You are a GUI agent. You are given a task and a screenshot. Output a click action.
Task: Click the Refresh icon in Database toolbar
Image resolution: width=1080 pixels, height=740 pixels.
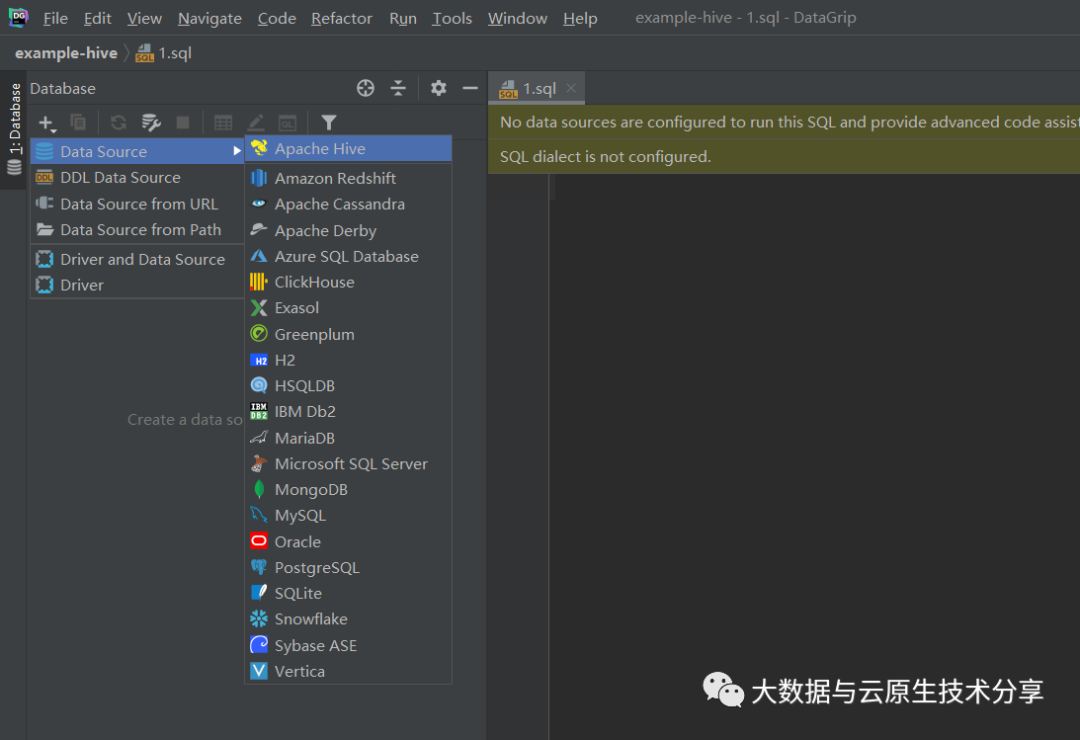pyautogui.click(x=118, y=123)
